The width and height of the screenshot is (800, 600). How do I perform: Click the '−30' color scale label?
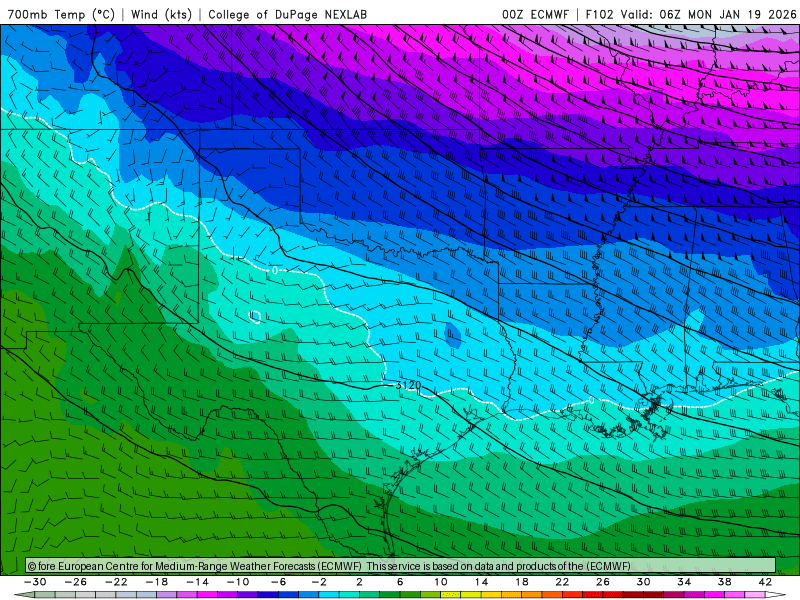35,582
